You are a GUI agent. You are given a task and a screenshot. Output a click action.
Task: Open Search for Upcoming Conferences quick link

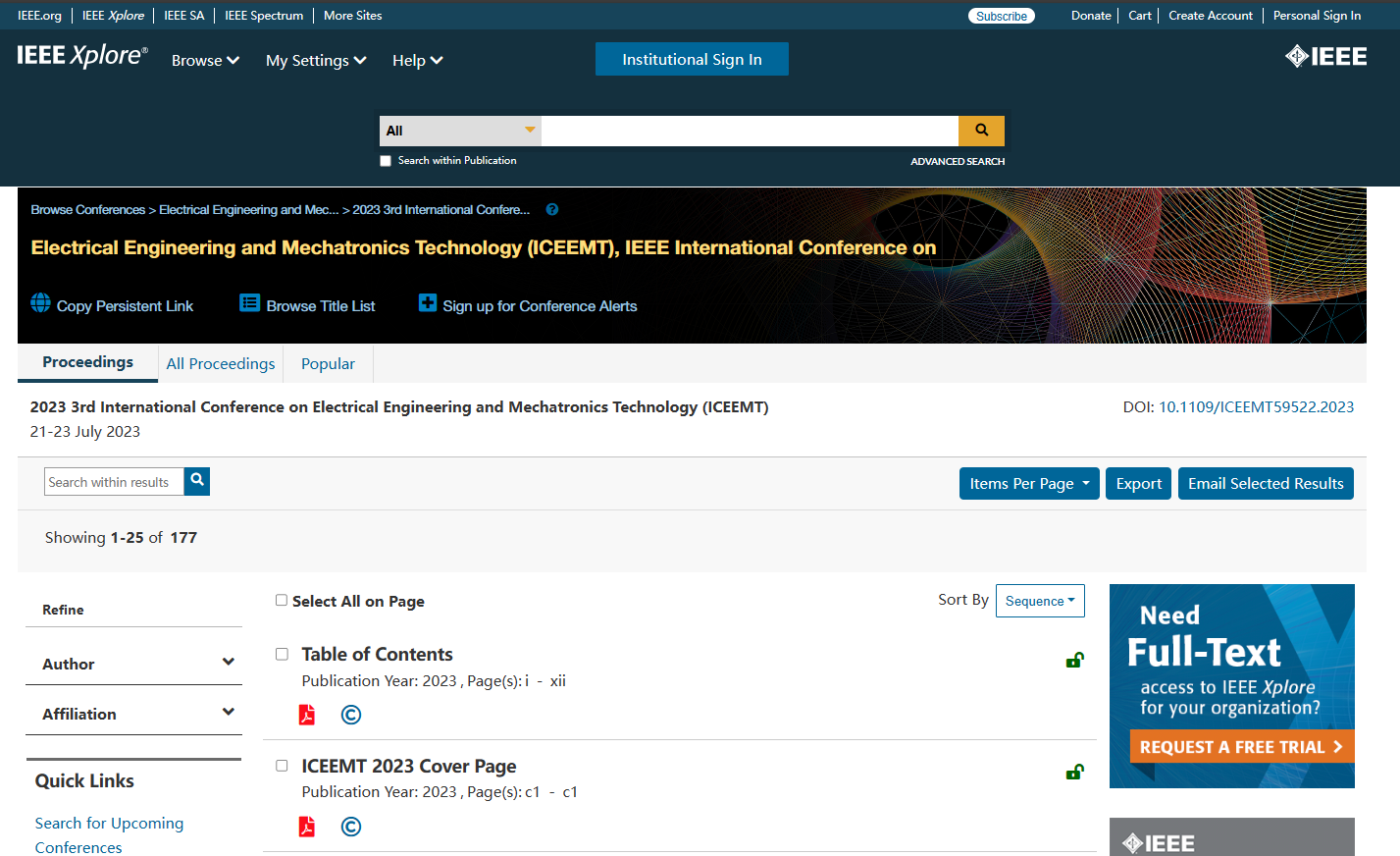[x=109, y=835]
